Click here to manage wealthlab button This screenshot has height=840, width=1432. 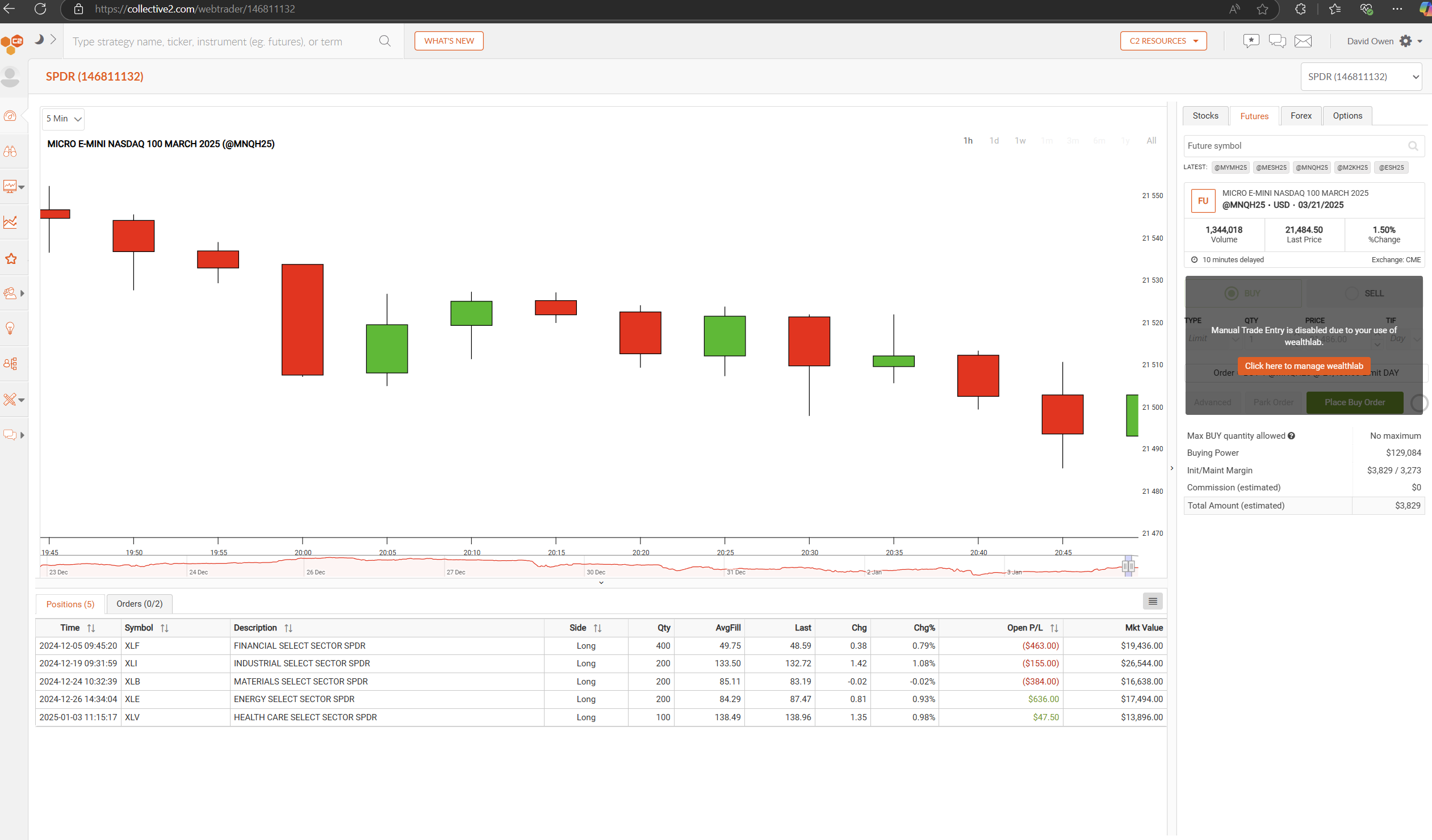pos(1303,366)
